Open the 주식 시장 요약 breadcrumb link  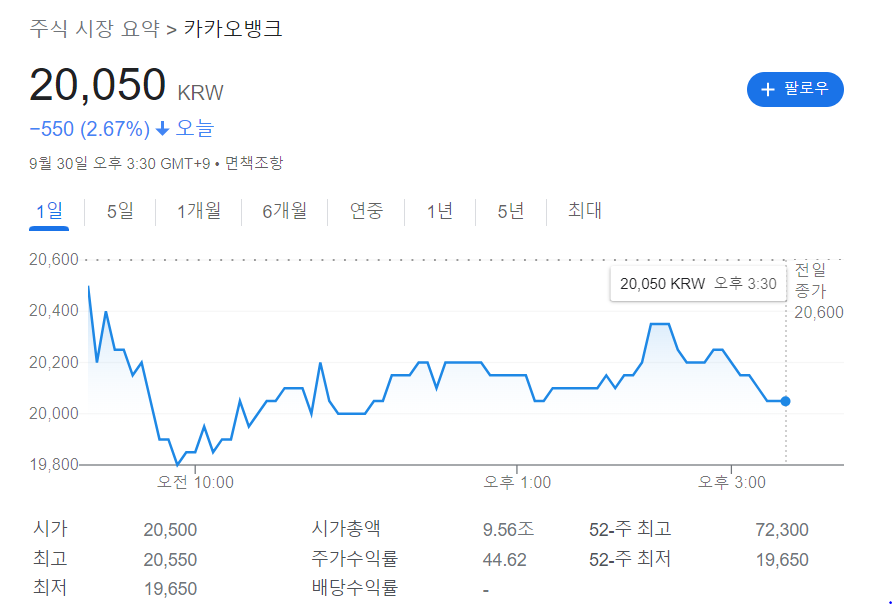[94, 28]
